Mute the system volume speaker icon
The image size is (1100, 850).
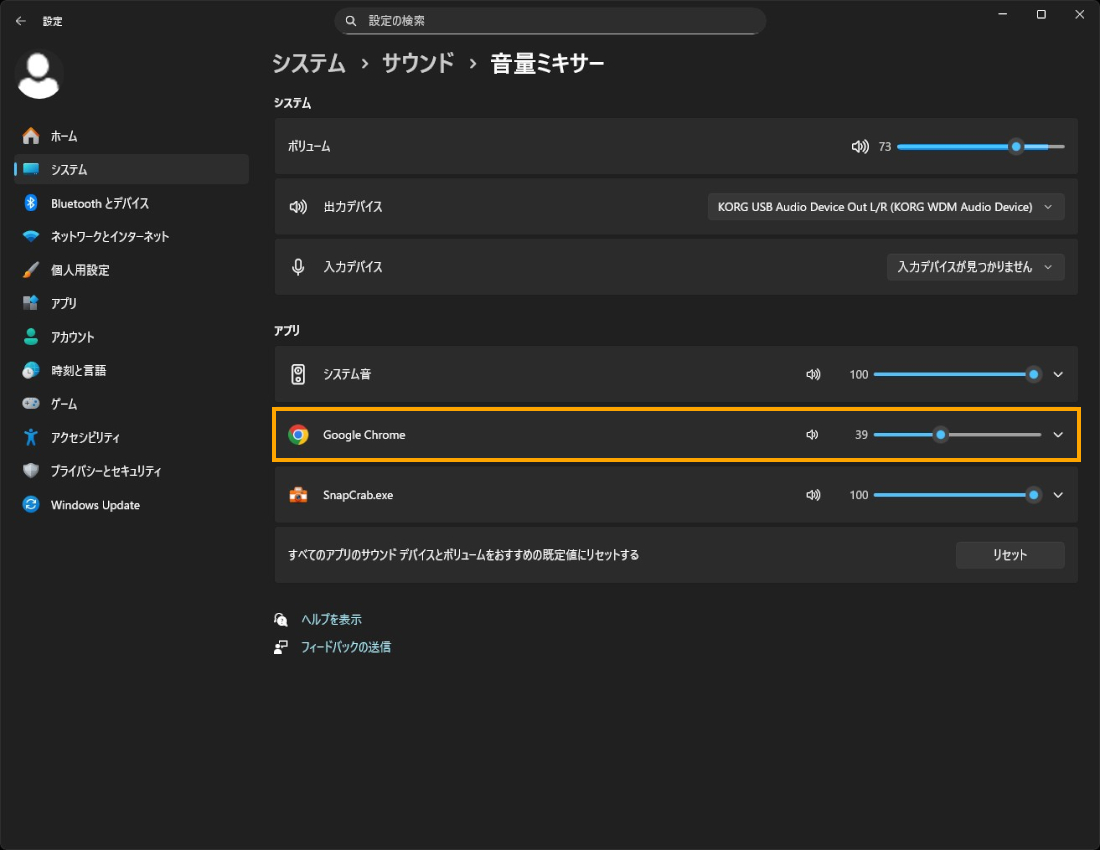click(860, 147)
